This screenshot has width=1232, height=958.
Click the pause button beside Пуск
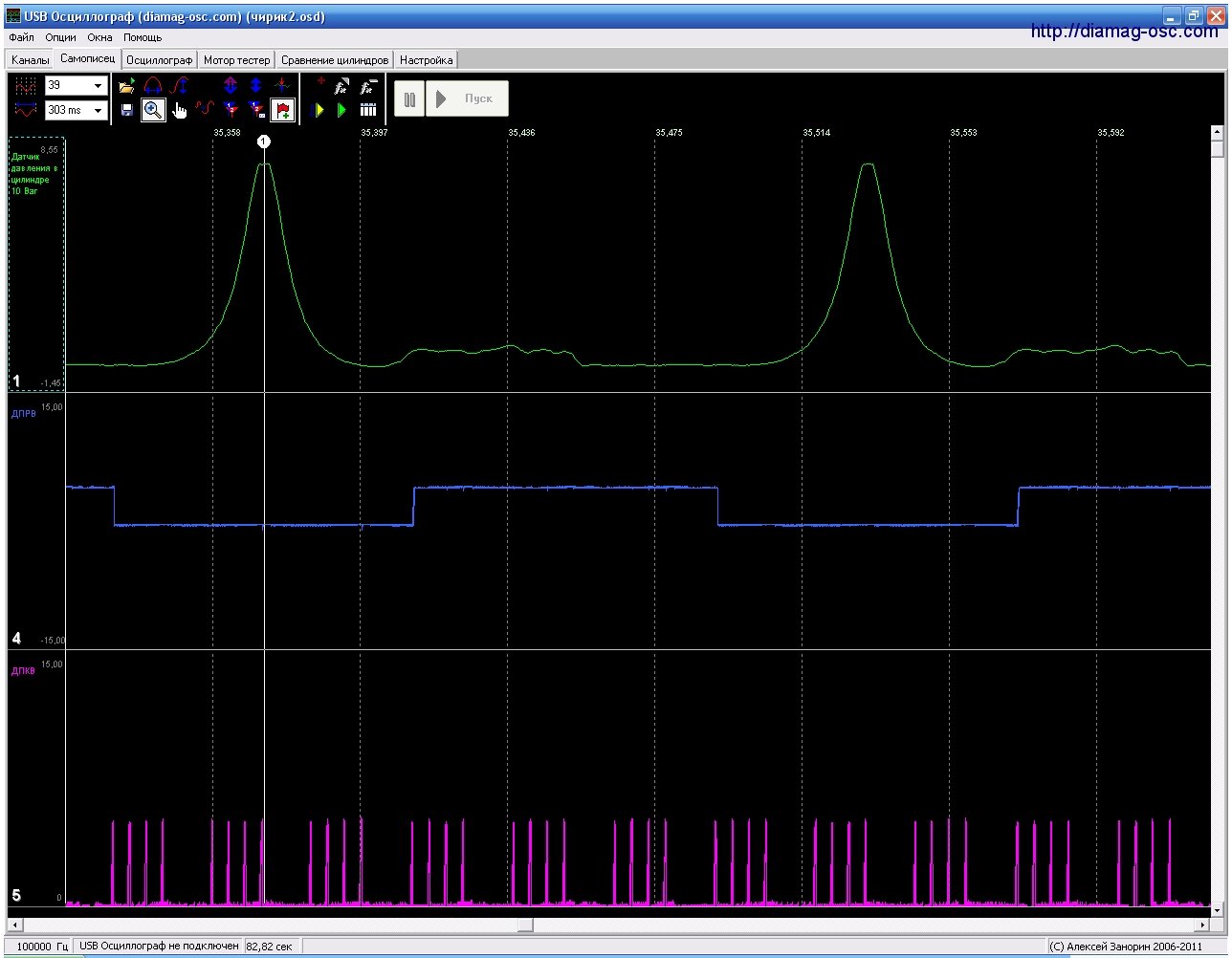click(x=409, y=98)
